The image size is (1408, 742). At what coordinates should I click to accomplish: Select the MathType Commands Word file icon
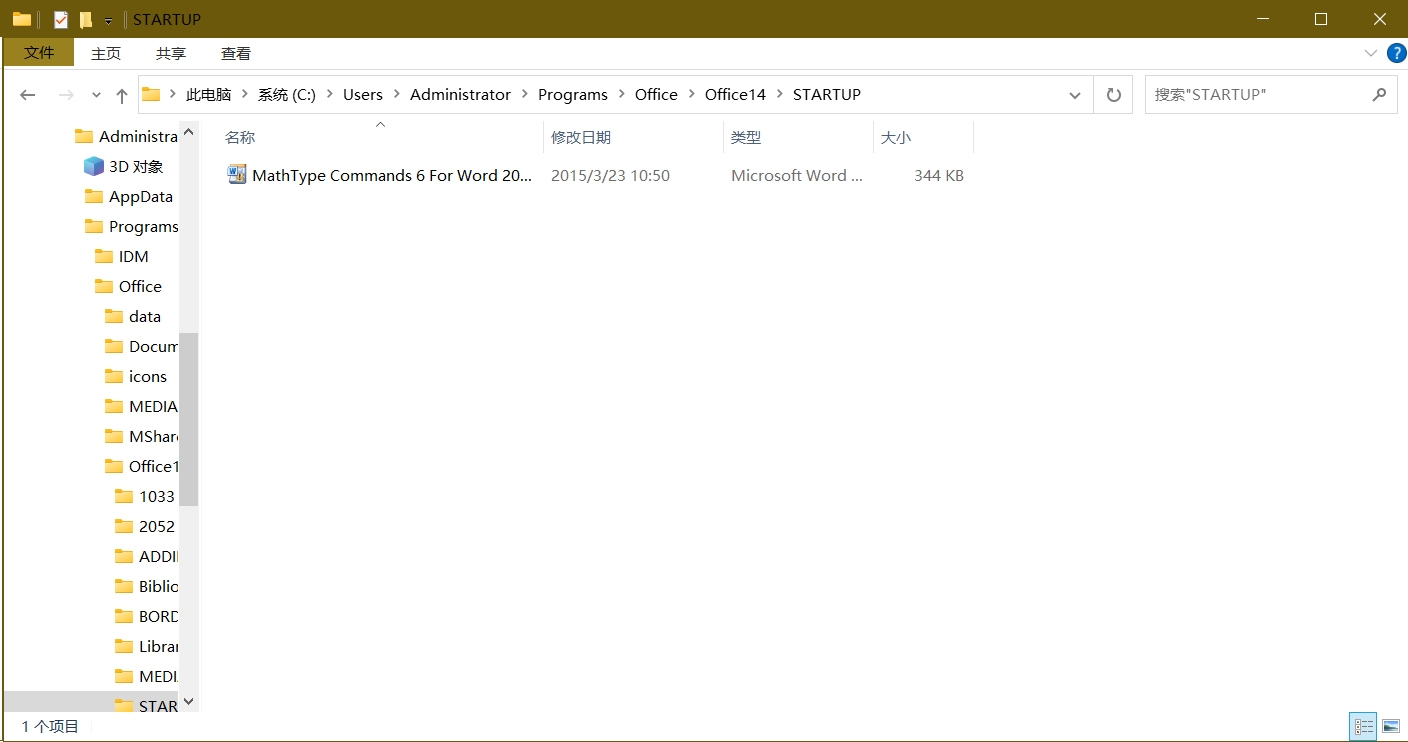pos(237,175)
